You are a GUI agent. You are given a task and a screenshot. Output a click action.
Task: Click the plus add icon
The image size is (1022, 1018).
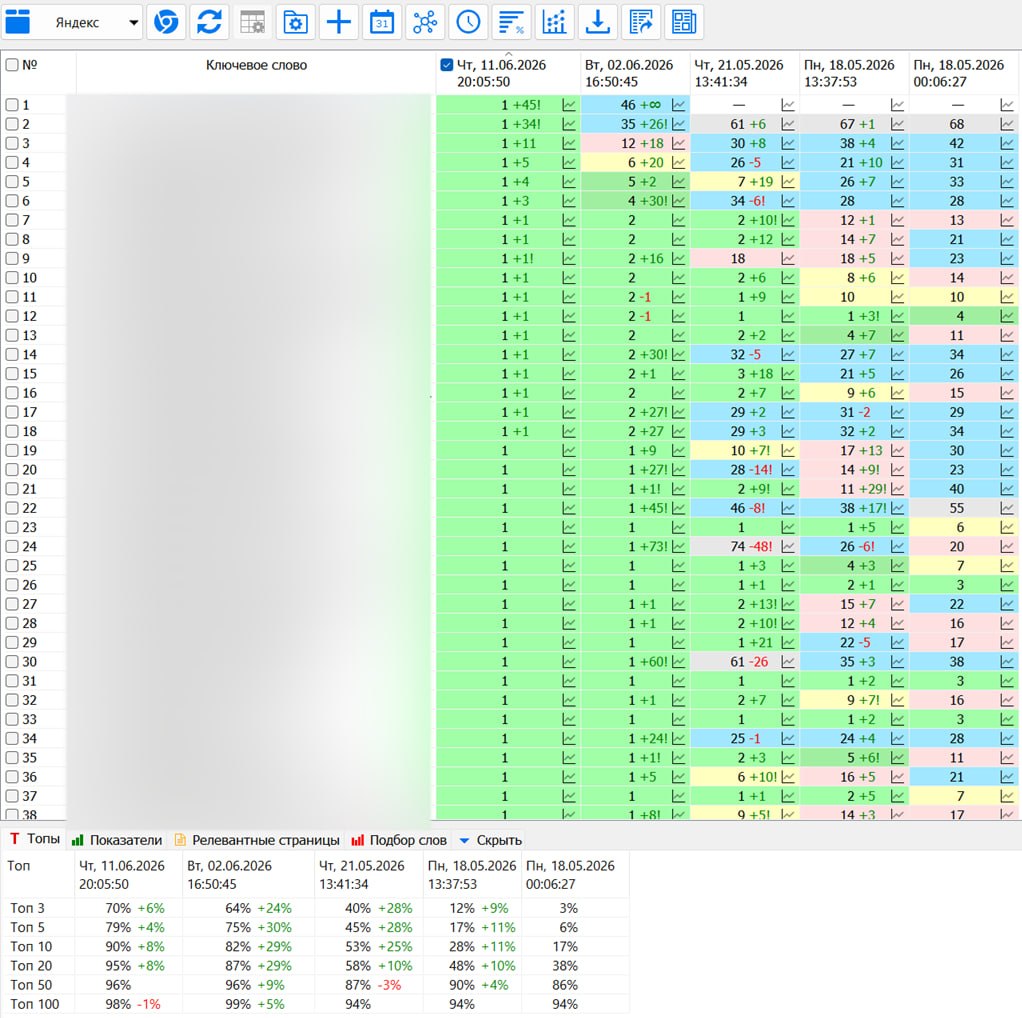(x=339, y=22)
